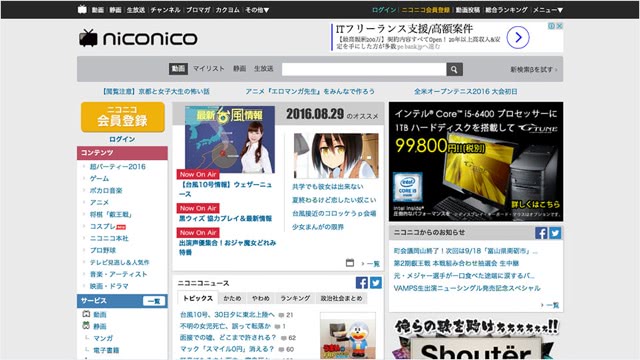Open 静画 in top navigation bar
This screenshot has width=640, height=360.
click(x=115, y=10)
